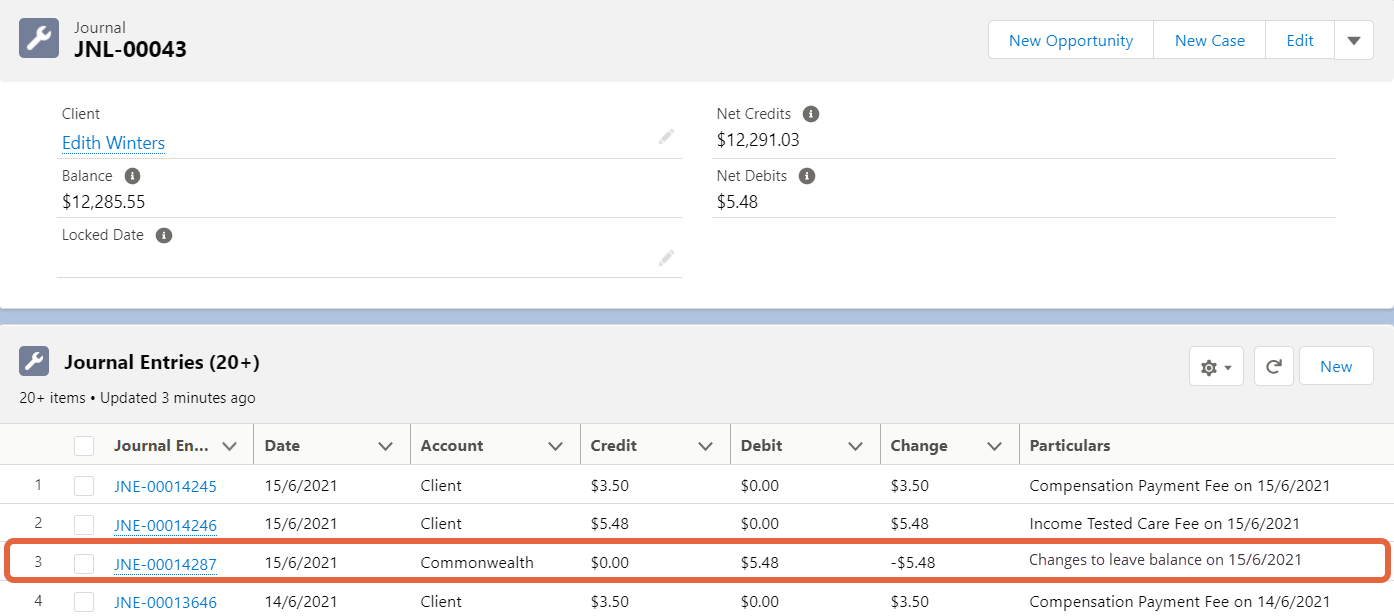Select checkbox for row JNE-00014287

(84, 564)
